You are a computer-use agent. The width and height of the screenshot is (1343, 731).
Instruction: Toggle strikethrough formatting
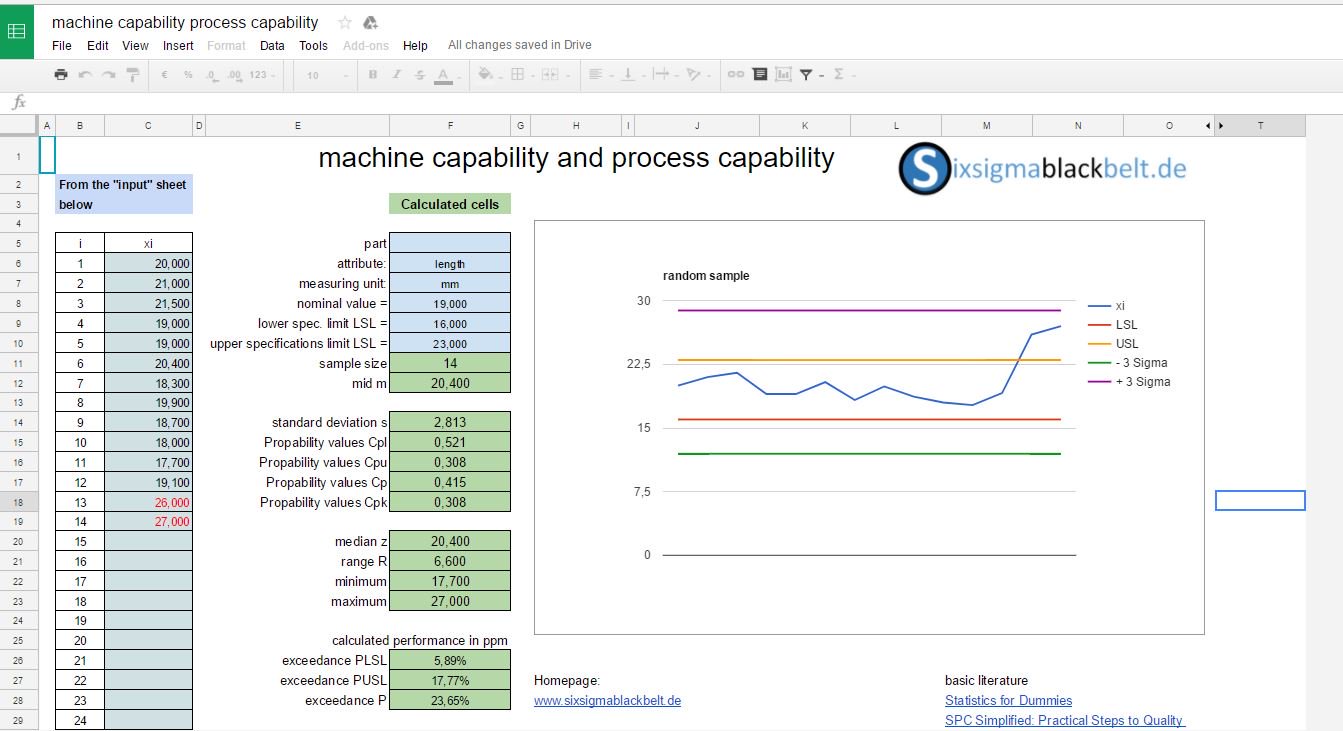[x=420, y=75]
